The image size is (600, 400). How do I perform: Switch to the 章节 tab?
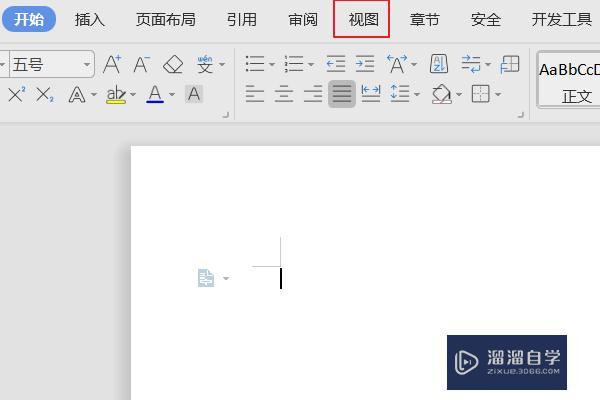[x=424, y=20]
